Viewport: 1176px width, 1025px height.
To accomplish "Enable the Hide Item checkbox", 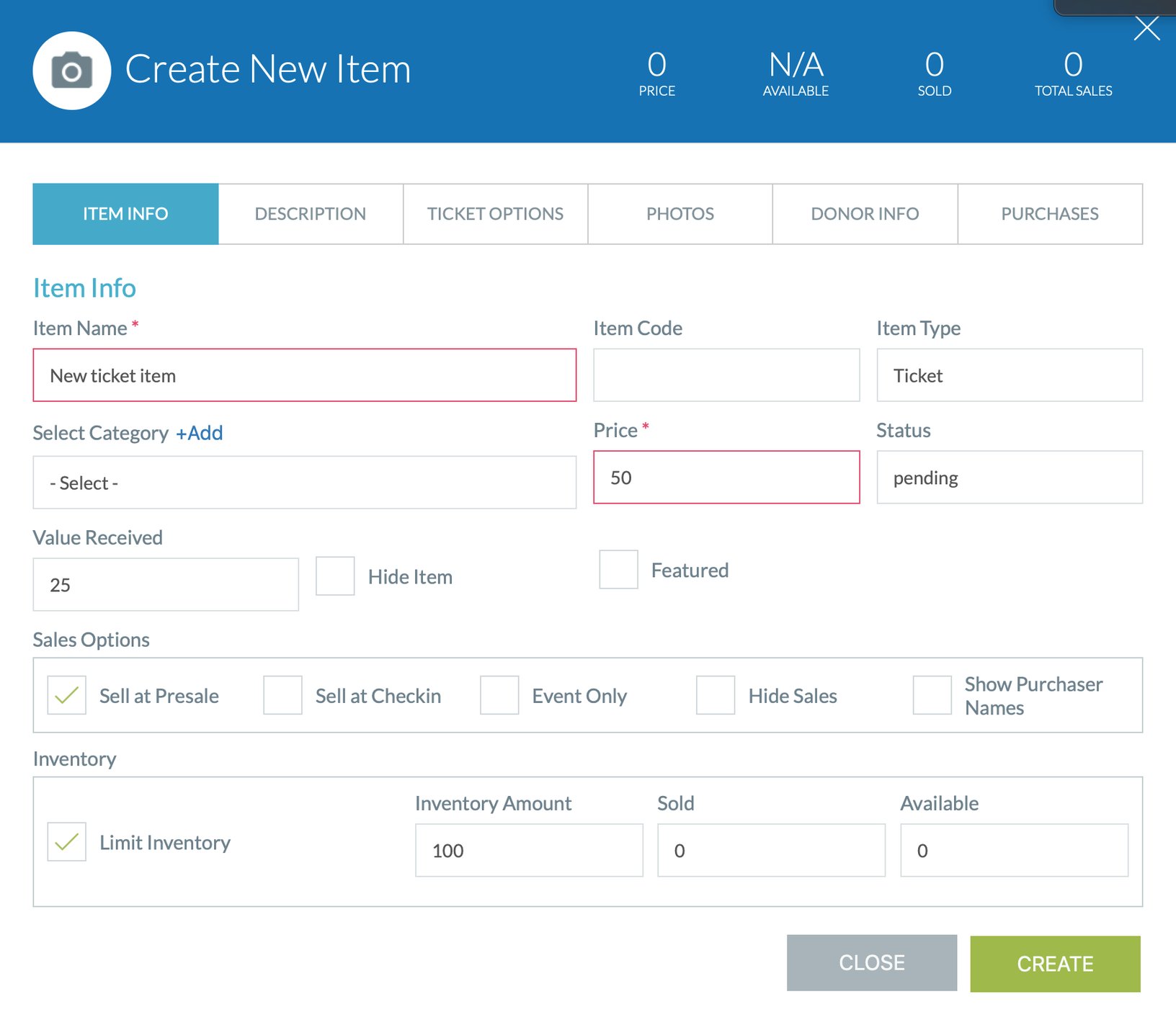I will [334, 576].
